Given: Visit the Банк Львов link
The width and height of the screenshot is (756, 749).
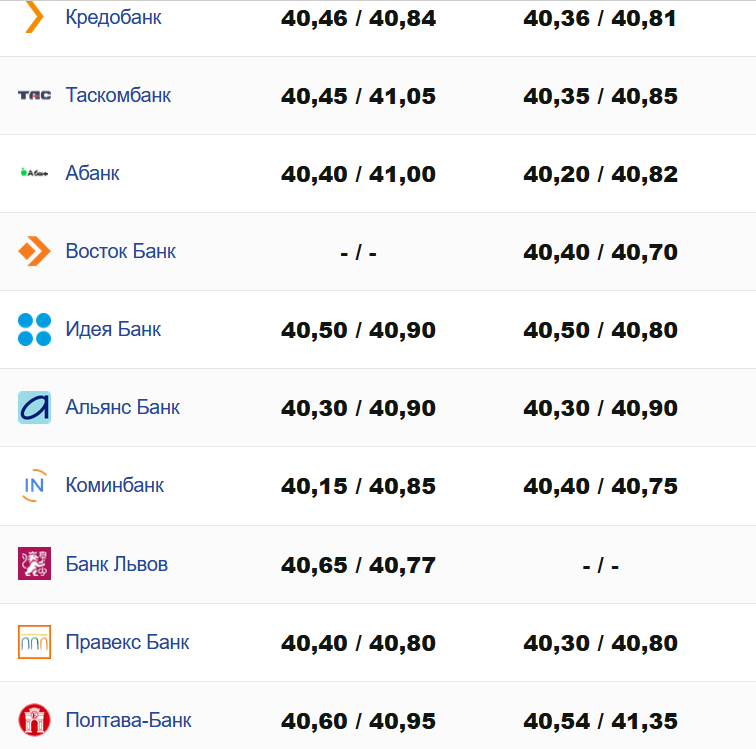Looking at the screenshot, I should [x=116, y=564].
